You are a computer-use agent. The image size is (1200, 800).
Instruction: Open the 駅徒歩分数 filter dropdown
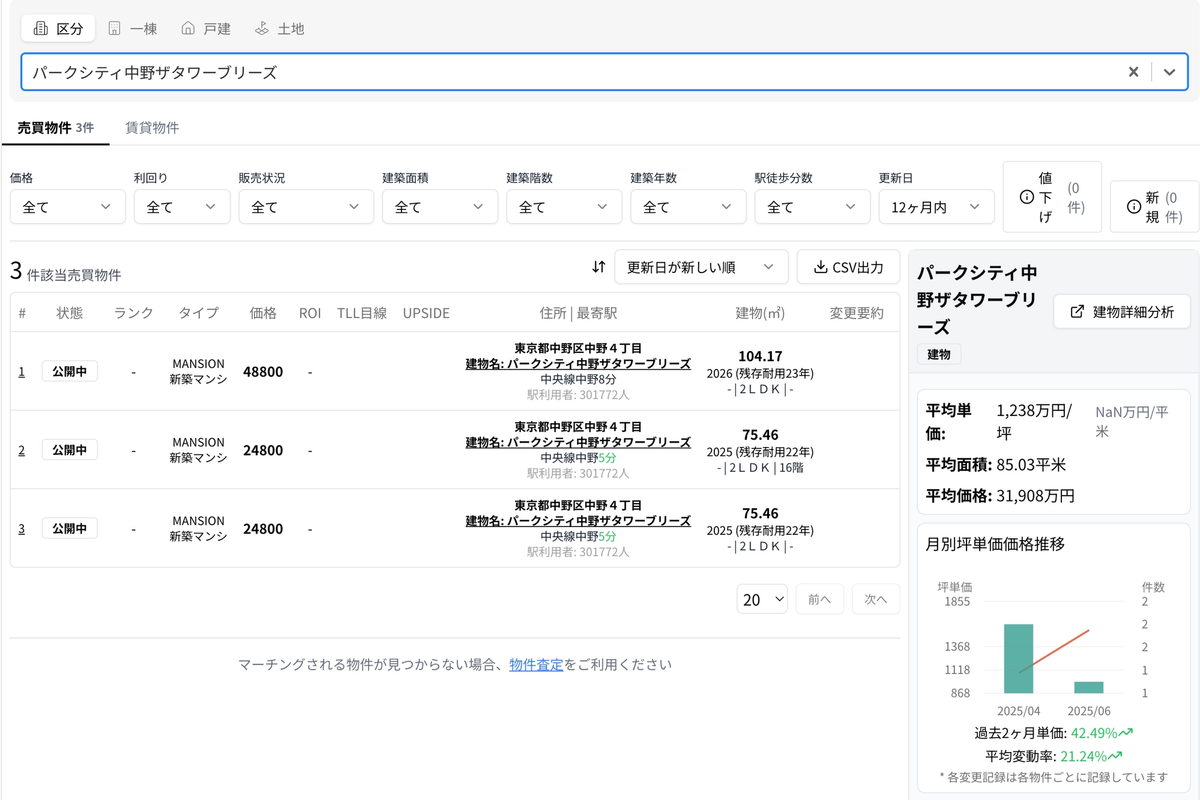click(x=812, y=207)
